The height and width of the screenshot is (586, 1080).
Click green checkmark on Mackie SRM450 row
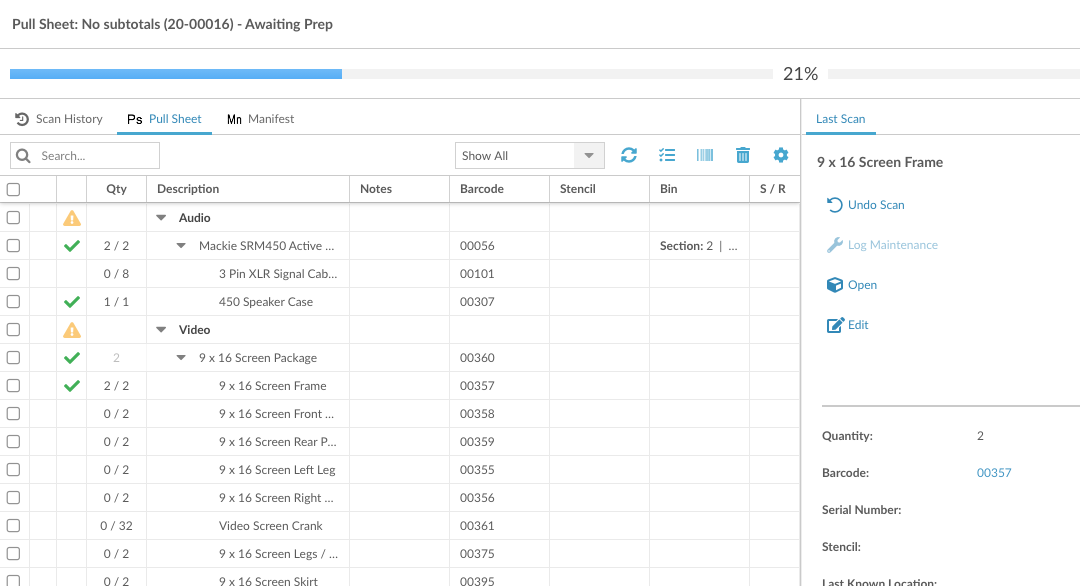coord(72,246)
